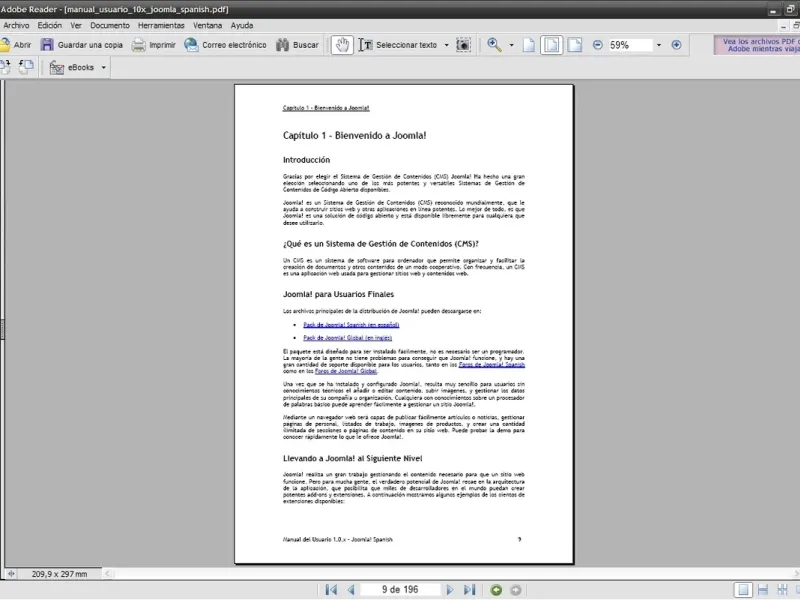Rotate view counterclockwise icon
Screen dimensions: 800x600
coord(26,67)
